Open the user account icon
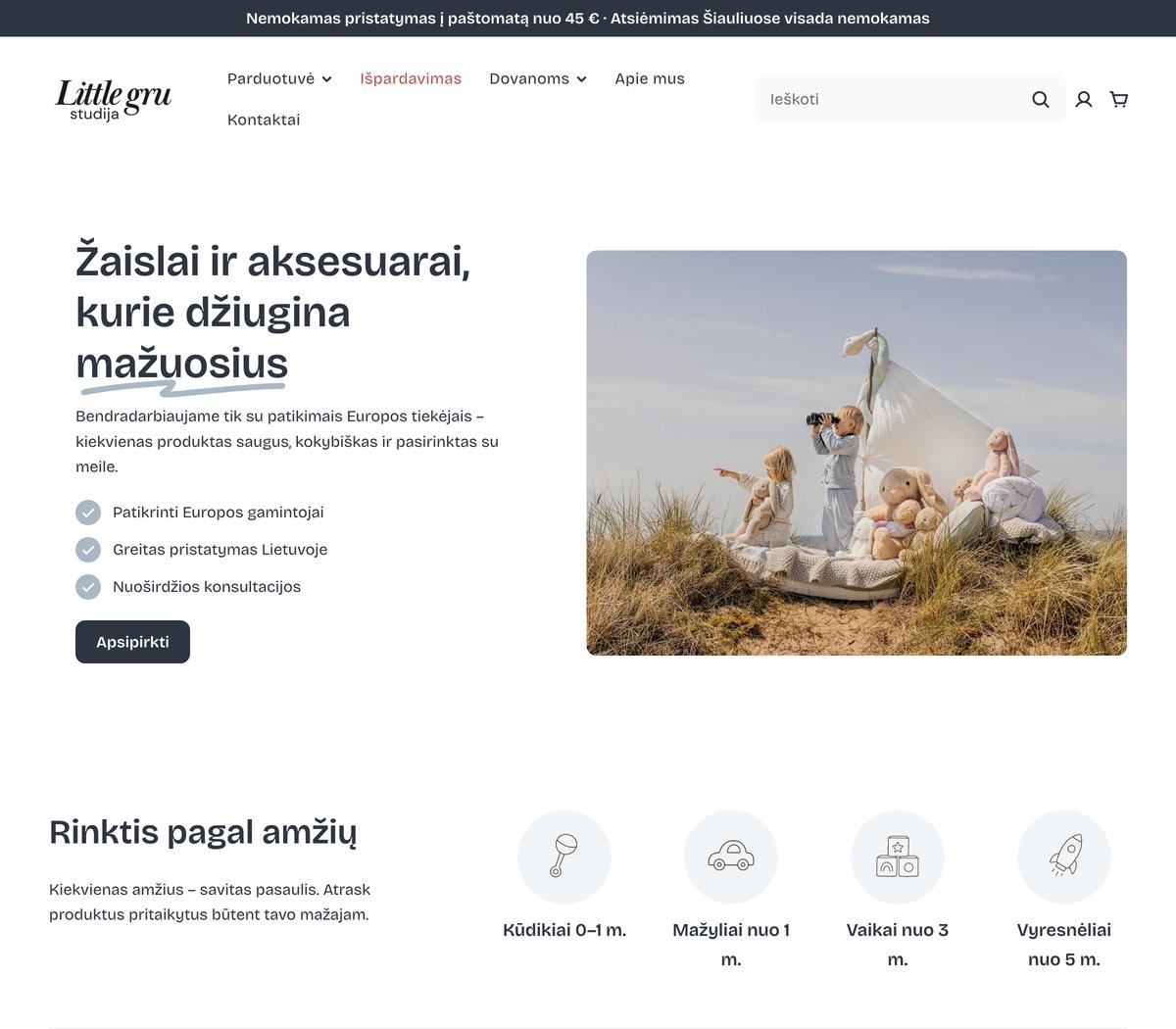 tap(1084, 99)
